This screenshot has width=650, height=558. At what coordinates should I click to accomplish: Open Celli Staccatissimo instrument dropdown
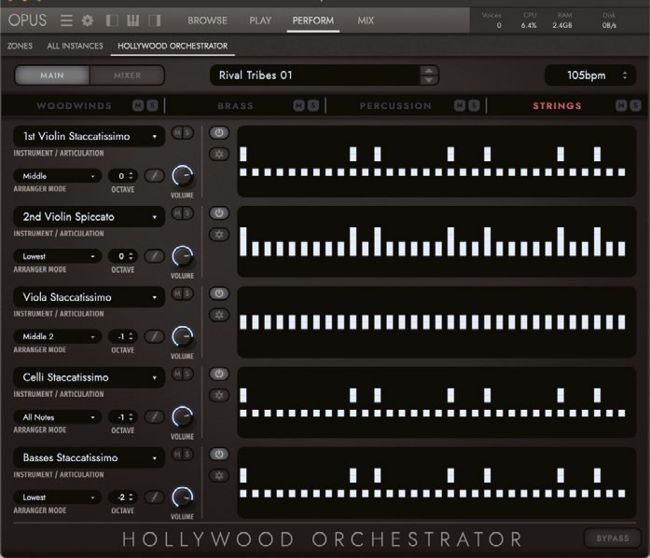point(89,377)
